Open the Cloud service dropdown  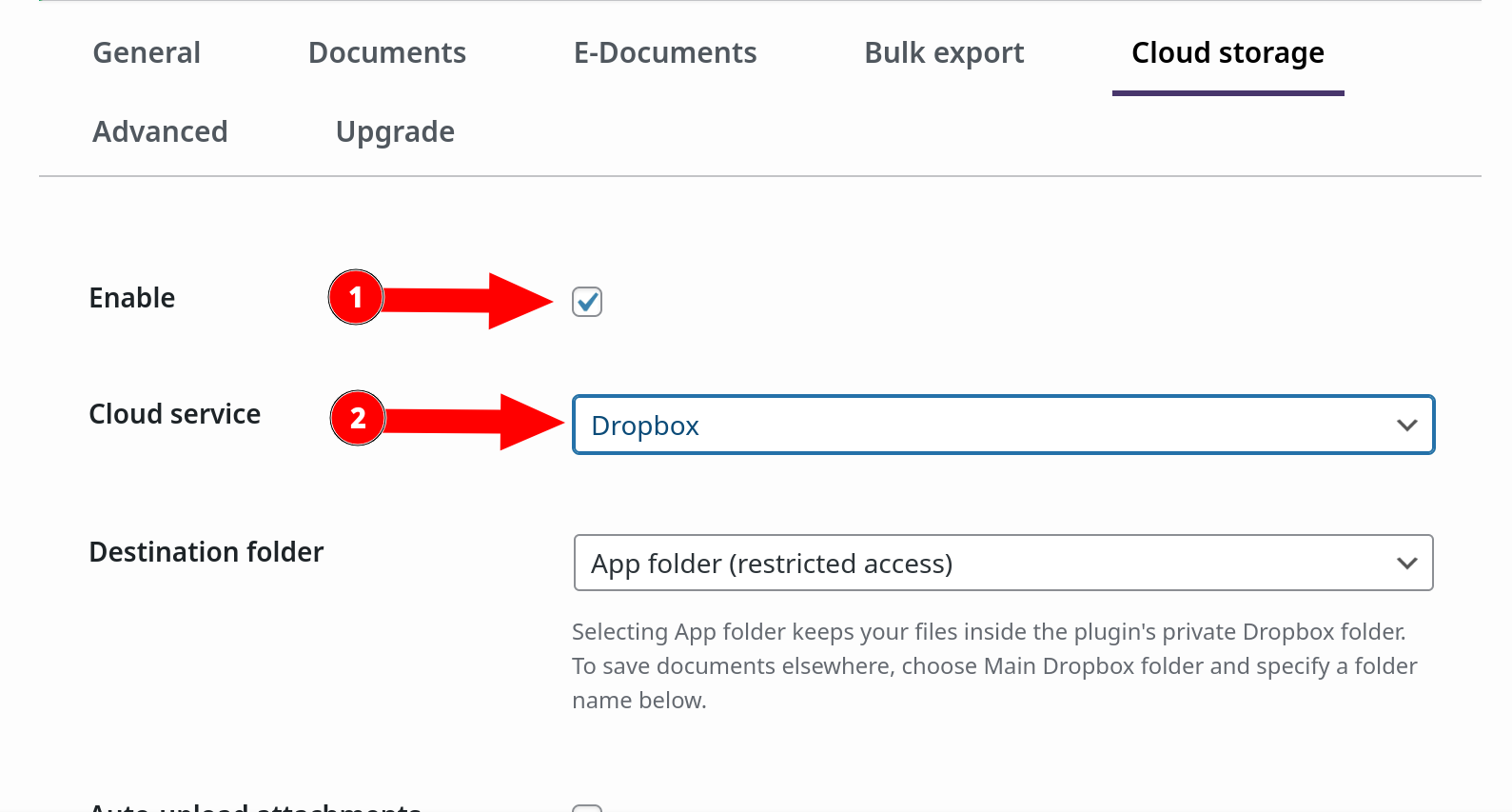[1003, 425]
